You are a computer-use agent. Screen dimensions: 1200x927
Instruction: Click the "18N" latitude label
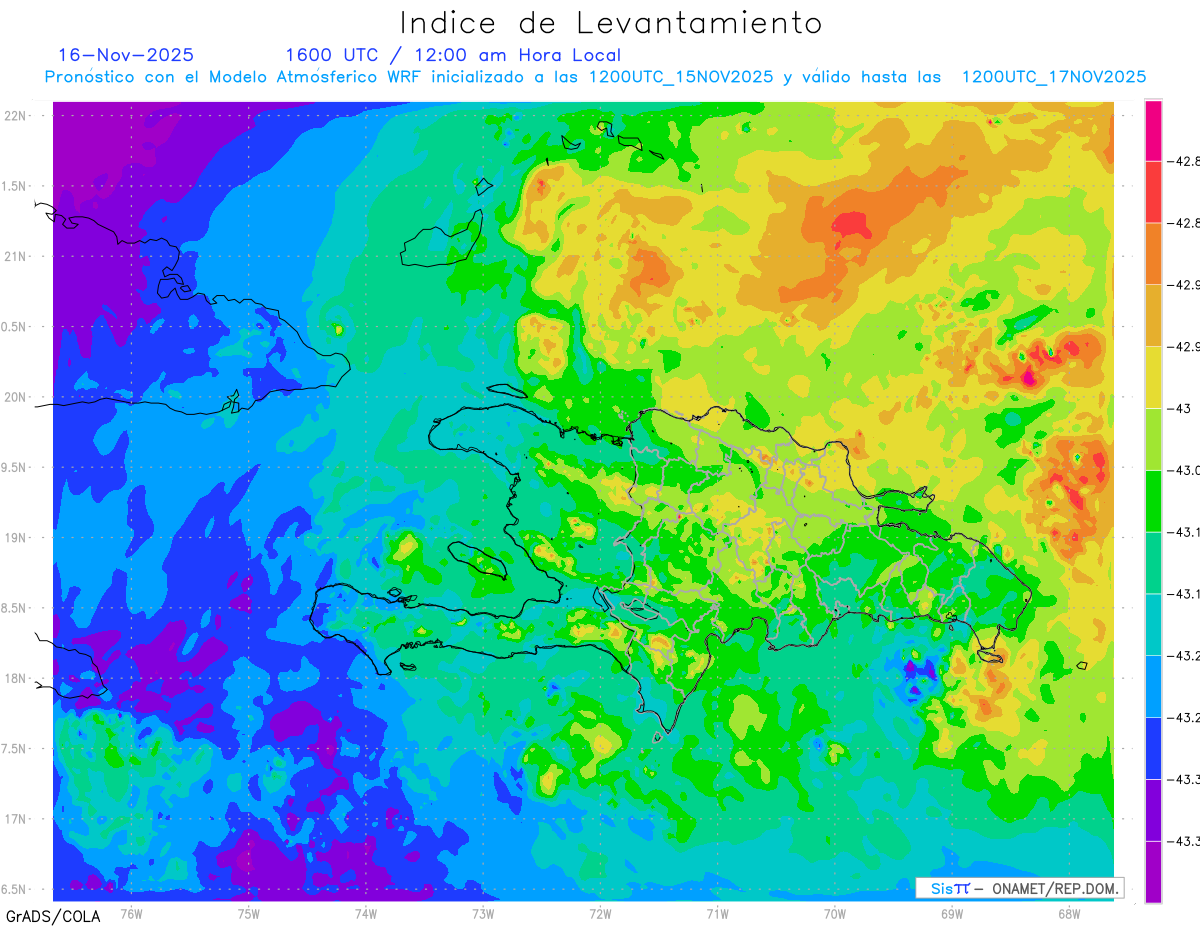[17, 679]
